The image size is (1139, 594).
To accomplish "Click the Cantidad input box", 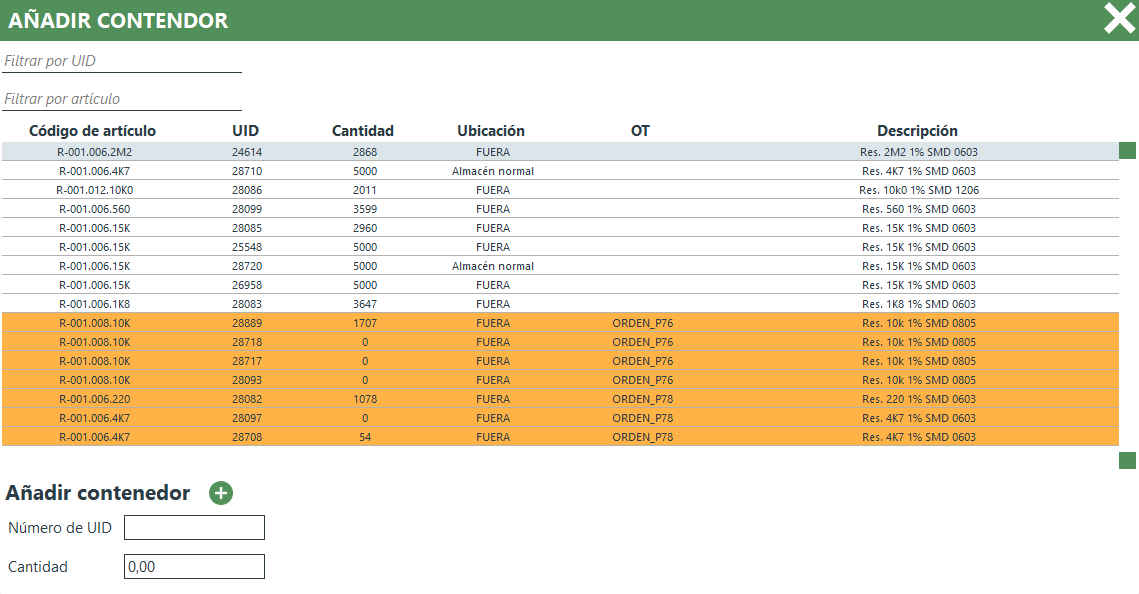I will pyautogui.click(x=194, y=566).
